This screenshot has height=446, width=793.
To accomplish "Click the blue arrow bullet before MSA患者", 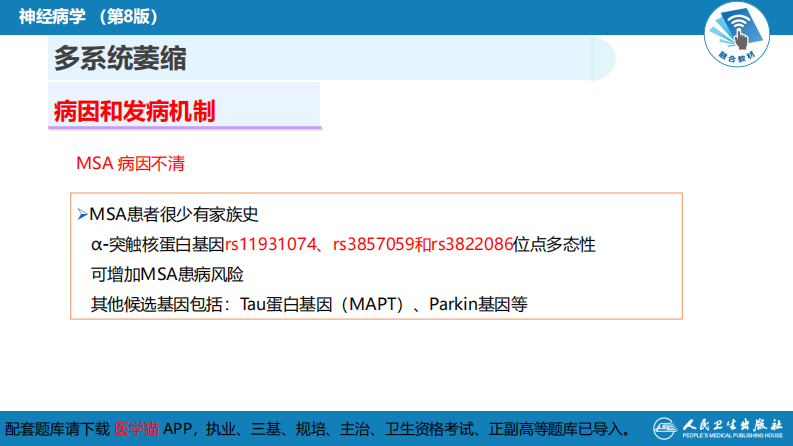I will coord(82,215).
